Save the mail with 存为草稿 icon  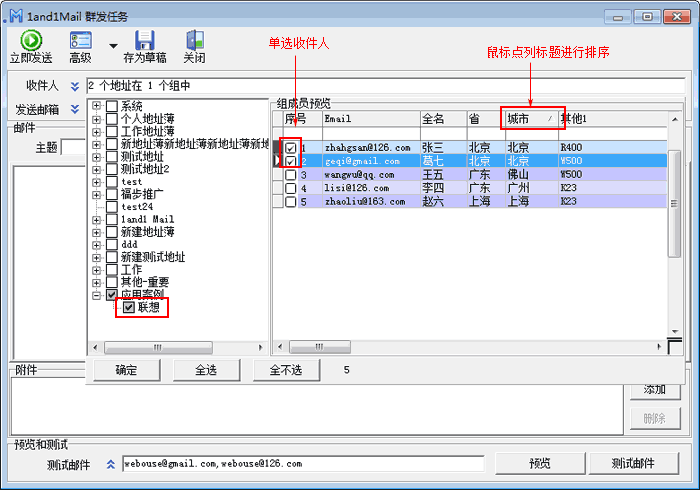[145, 40]
